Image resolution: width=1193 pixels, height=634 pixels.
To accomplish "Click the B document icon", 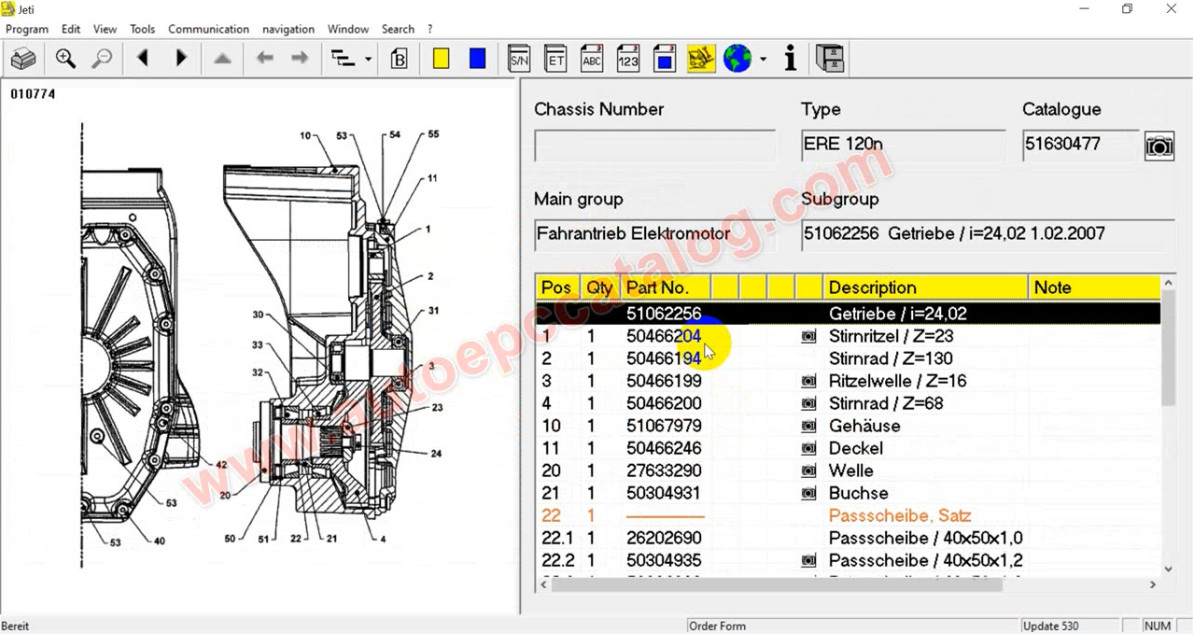I will [x=399, y=59].
